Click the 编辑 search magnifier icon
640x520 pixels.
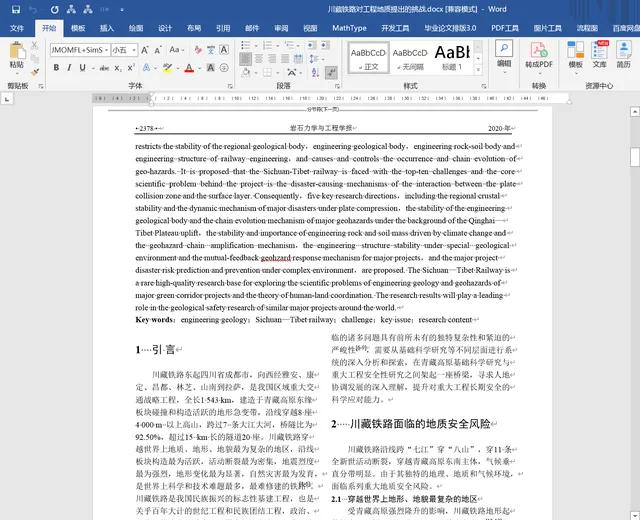504,49
